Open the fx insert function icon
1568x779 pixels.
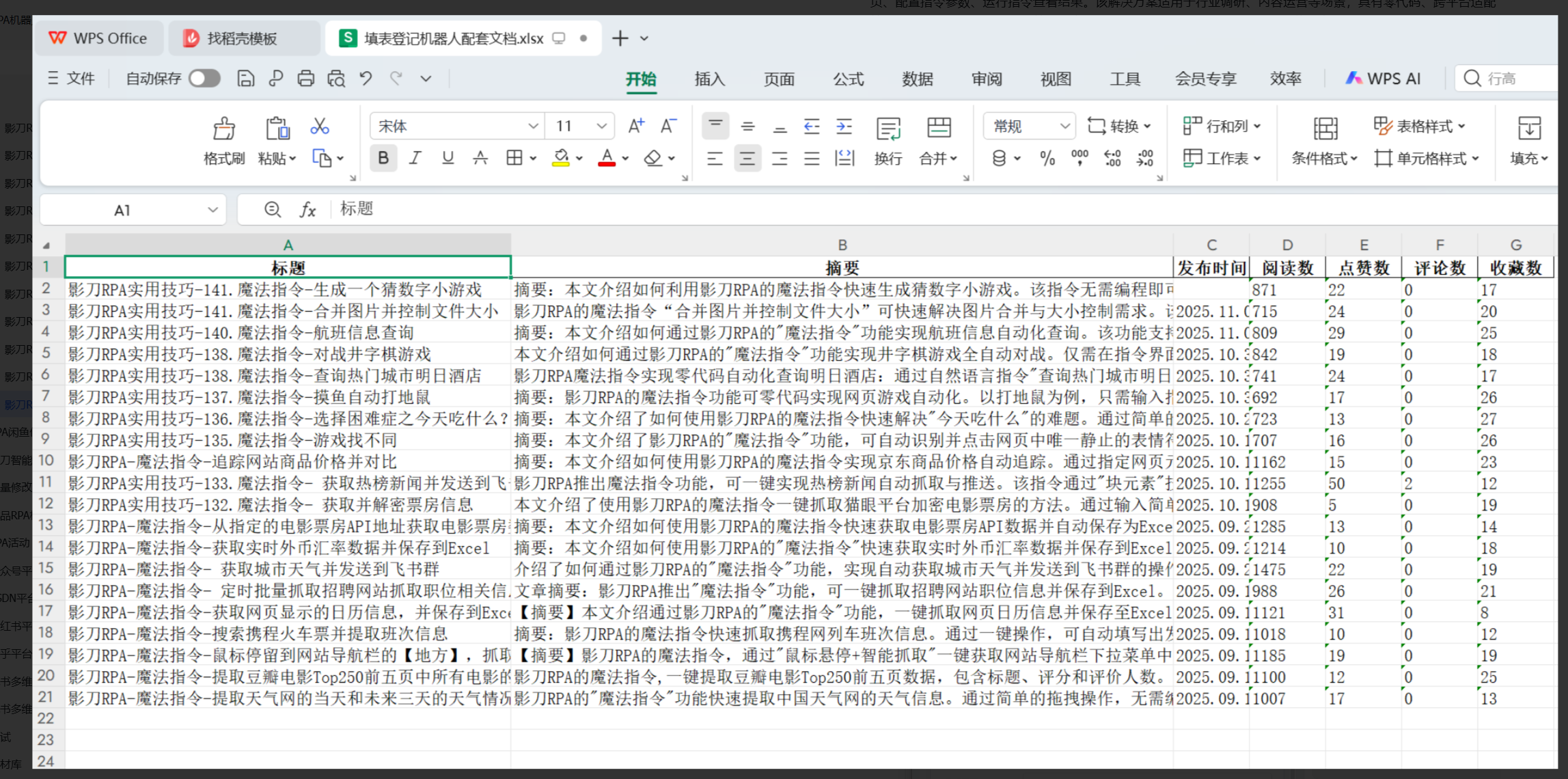[x=308, y=209]
